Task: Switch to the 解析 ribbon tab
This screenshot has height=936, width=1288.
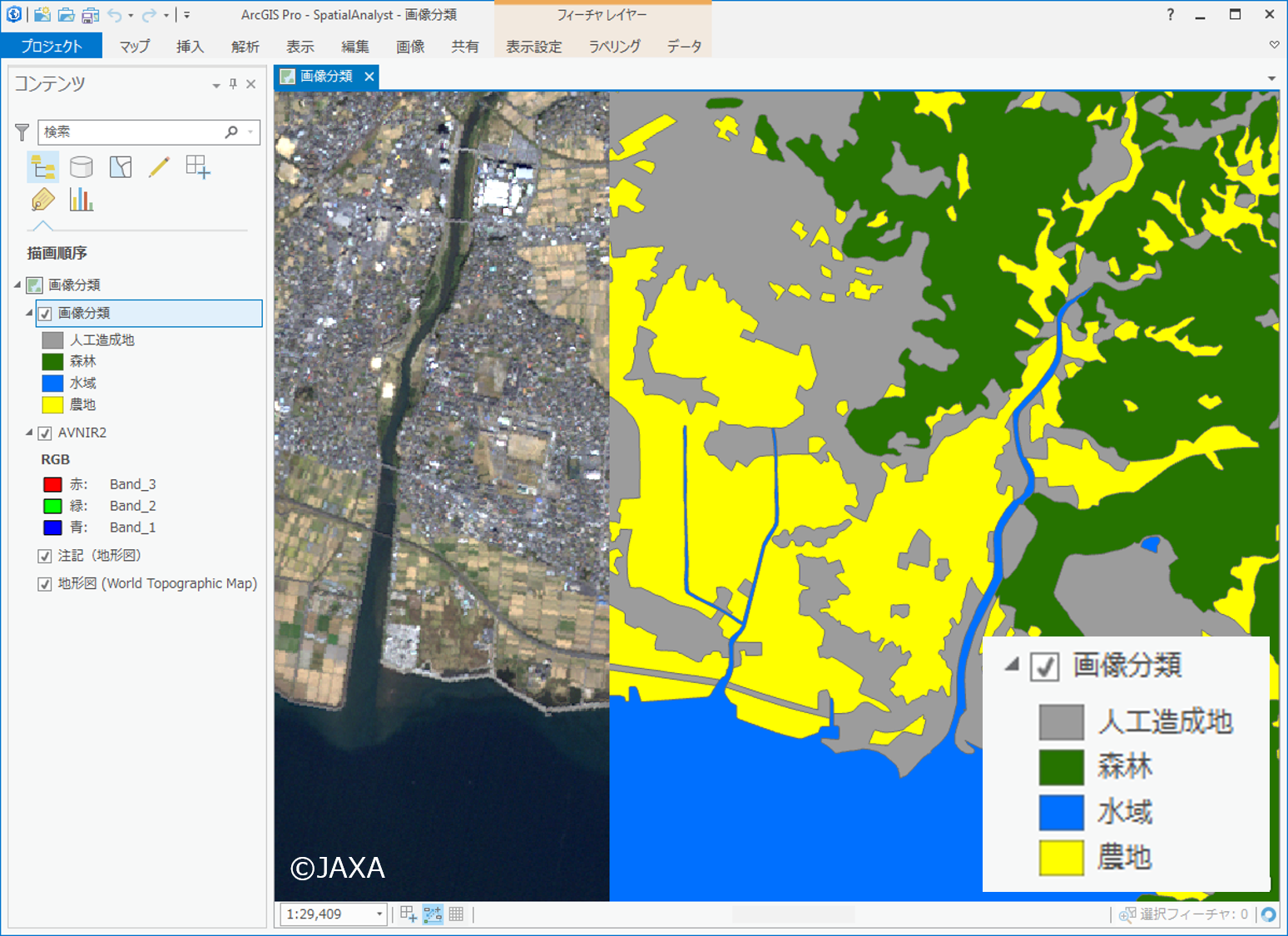Action: tap(245, 47)
